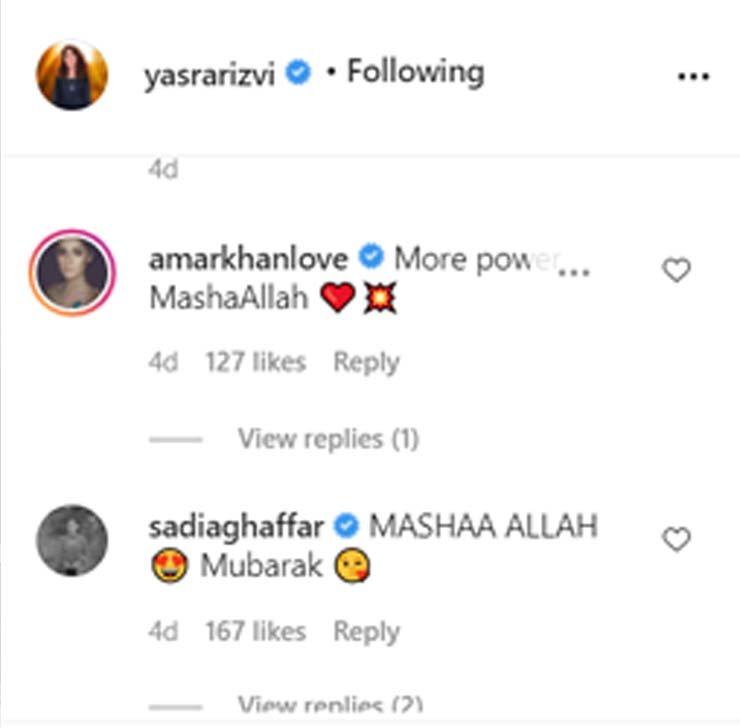Reply to sadiaghaffar's comment
Image resolution: width=740 pixels, height=728 pixels.
pyautogui.click(x=367, y=631)
